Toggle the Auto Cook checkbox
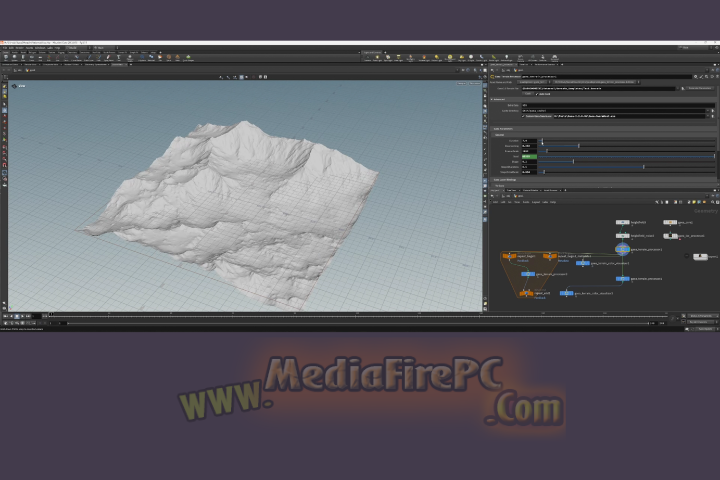720x480 pixels. 537,94
